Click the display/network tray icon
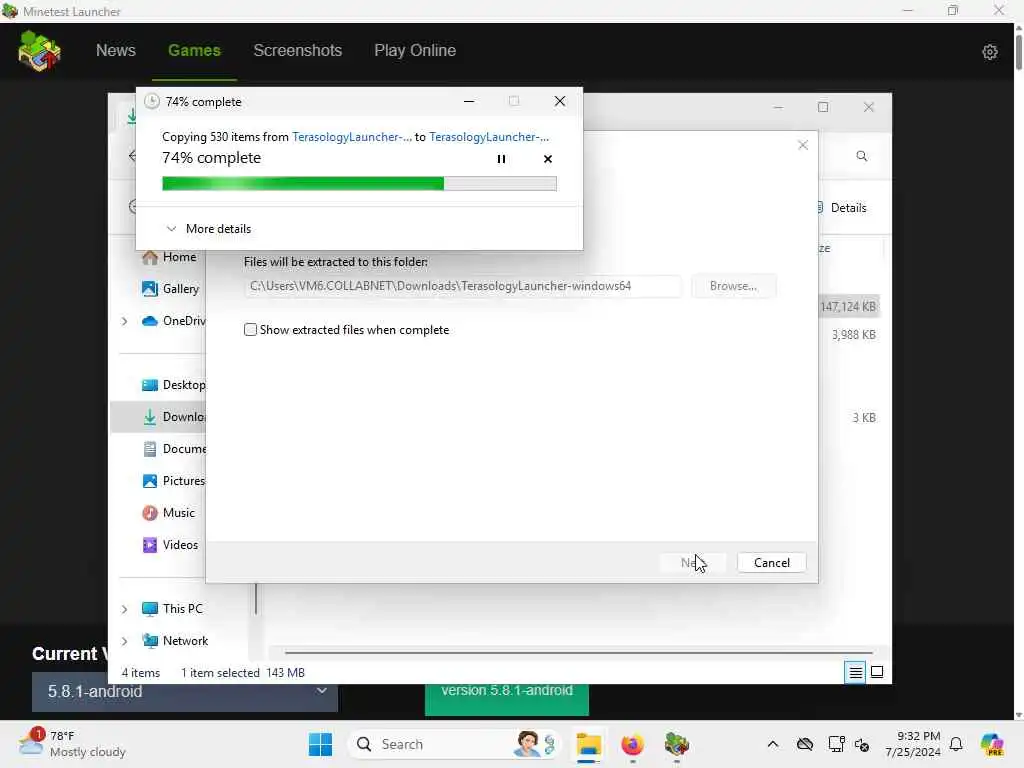 [x=835, y=744]
